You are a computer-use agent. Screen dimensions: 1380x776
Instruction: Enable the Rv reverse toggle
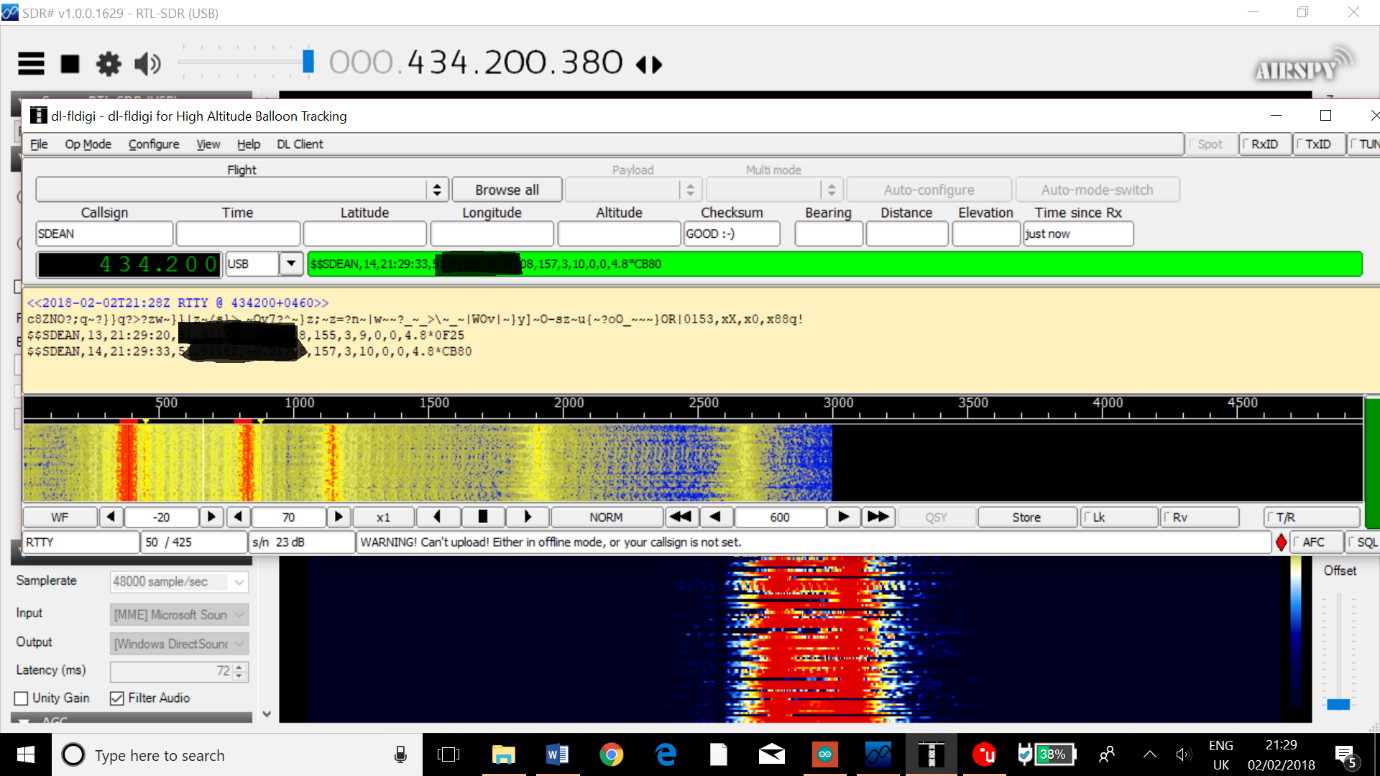pos(1198,517)
